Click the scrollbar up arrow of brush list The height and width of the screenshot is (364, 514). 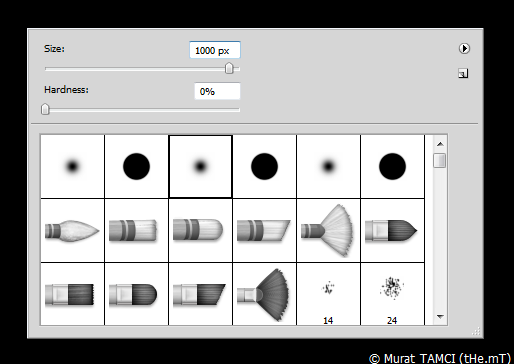coord(440,144)
